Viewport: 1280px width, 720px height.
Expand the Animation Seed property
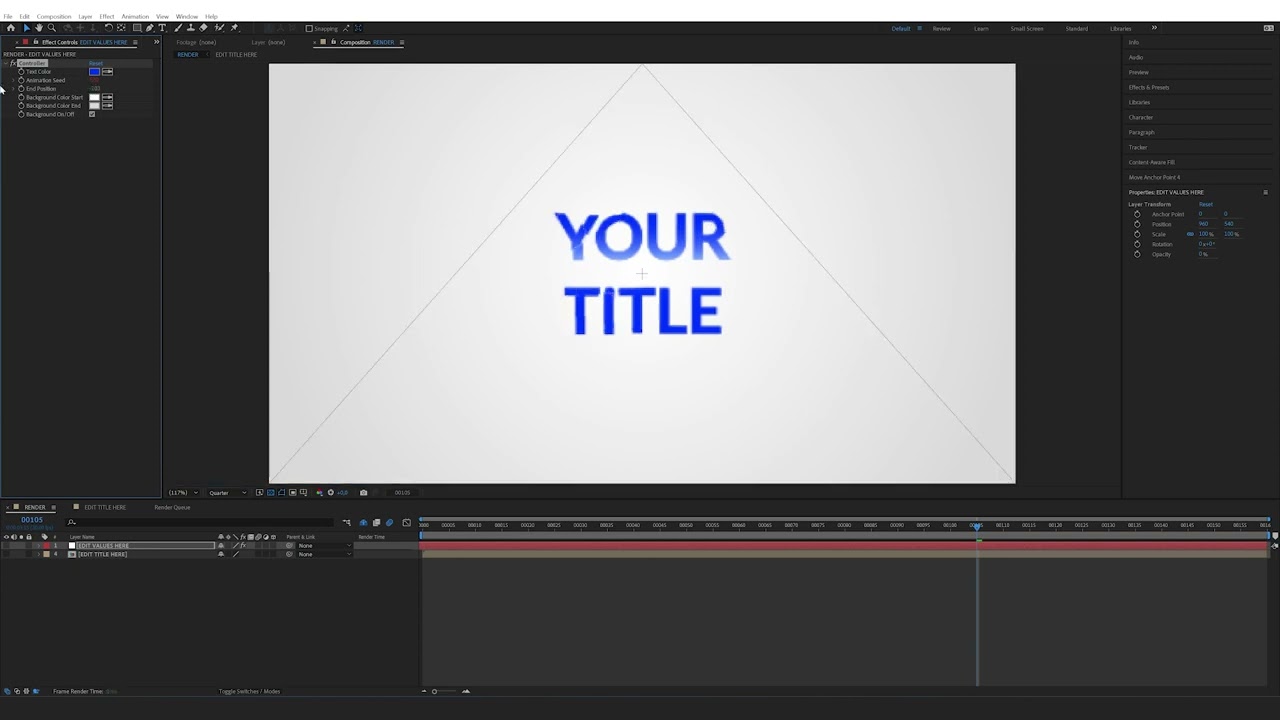pyautogui.click(x=13, y=80)
